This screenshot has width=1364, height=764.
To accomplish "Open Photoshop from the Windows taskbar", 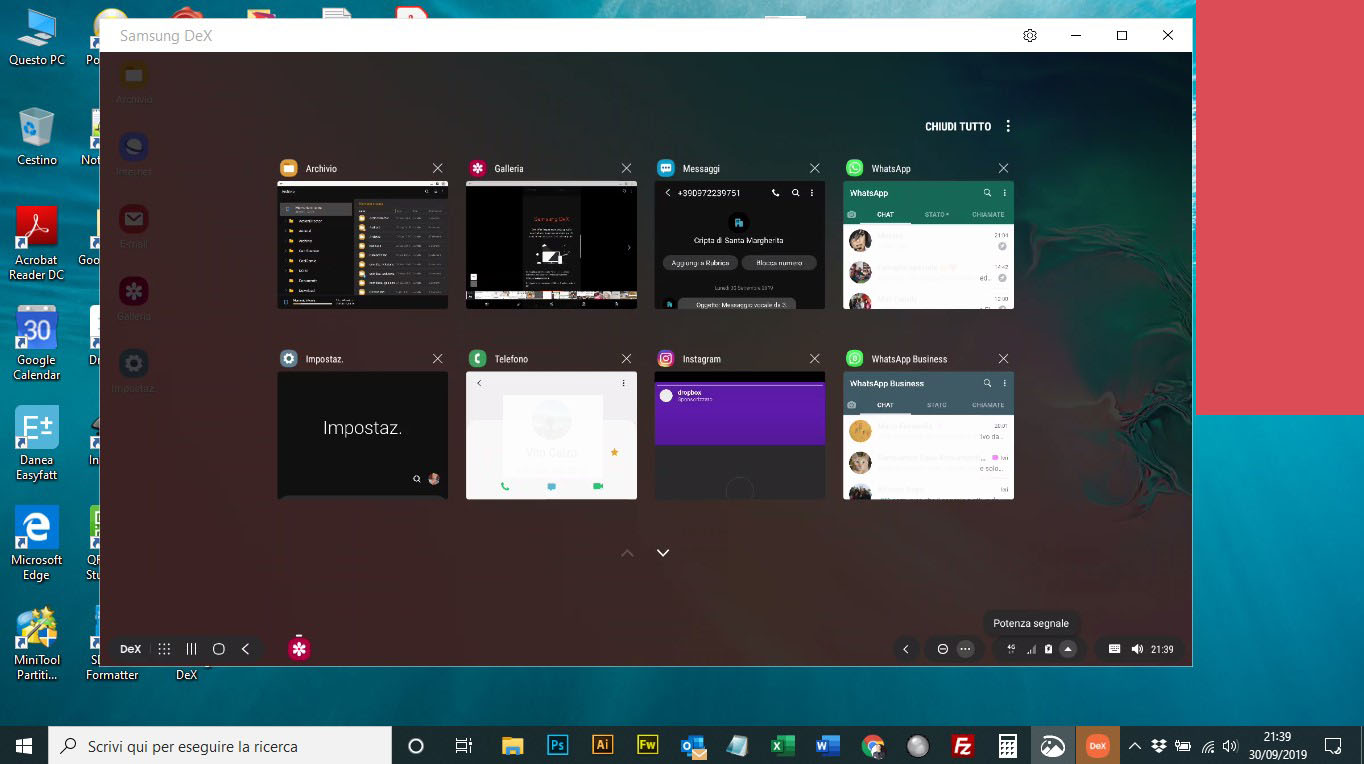I will (558, 746).
